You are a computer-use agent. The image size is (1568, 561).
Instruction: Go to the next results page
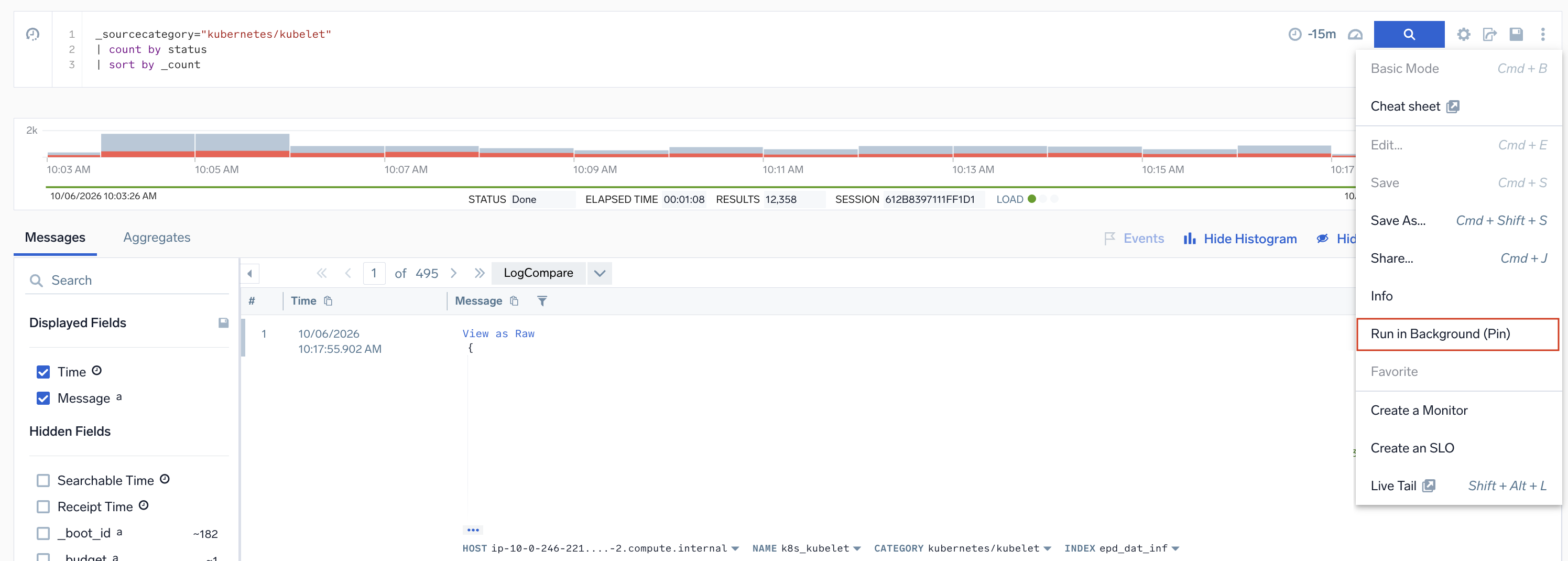coord(453,274)
